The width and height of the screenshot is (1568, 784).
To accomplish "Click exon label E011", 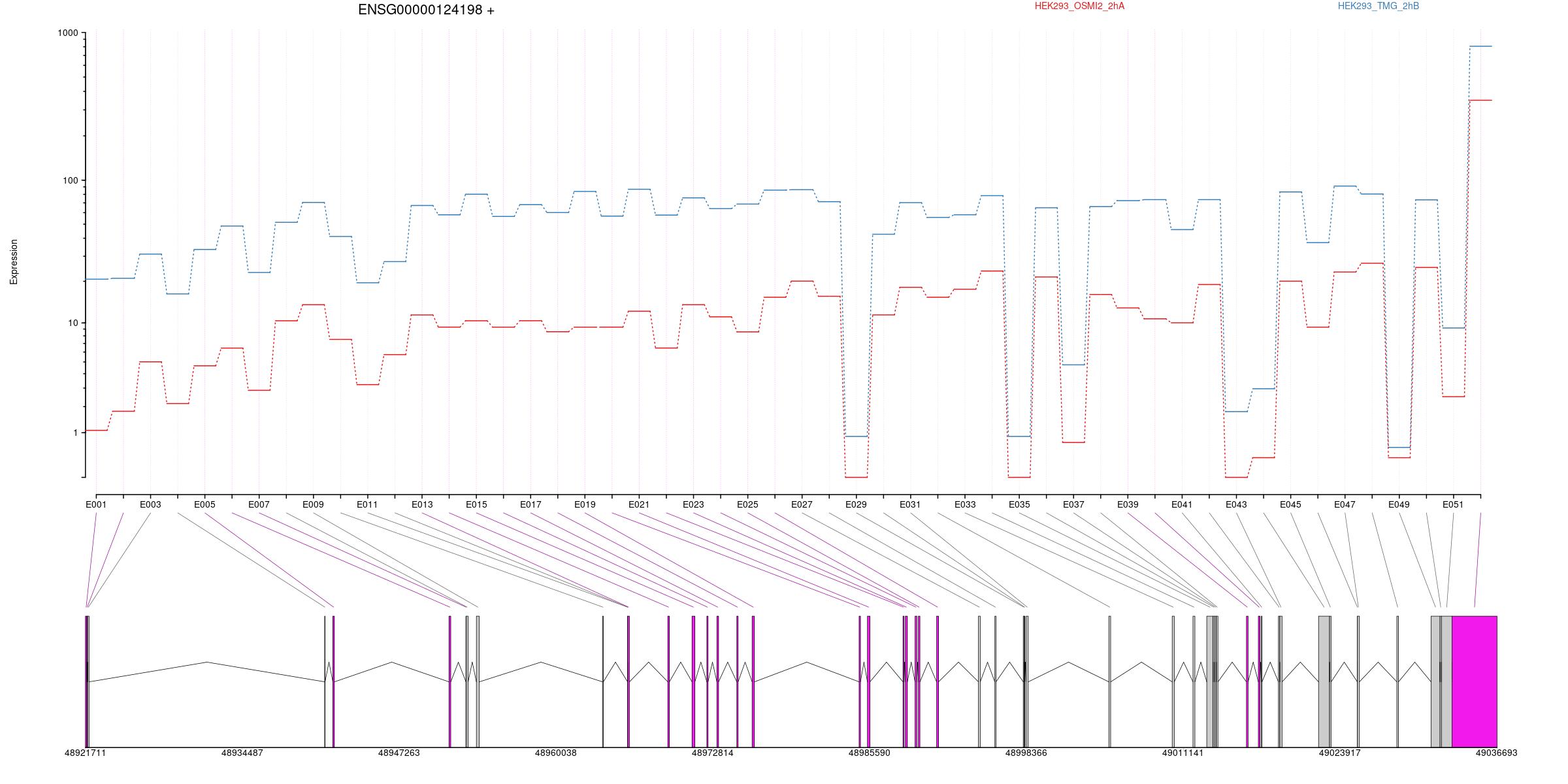I will tap(367, 504).
